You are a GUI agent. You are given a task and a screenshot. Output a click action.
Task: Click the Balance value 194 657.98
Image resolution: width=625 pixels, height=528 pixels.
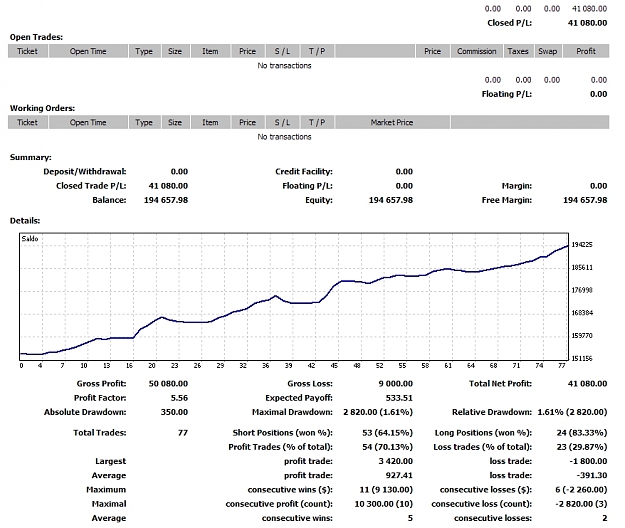166,200
